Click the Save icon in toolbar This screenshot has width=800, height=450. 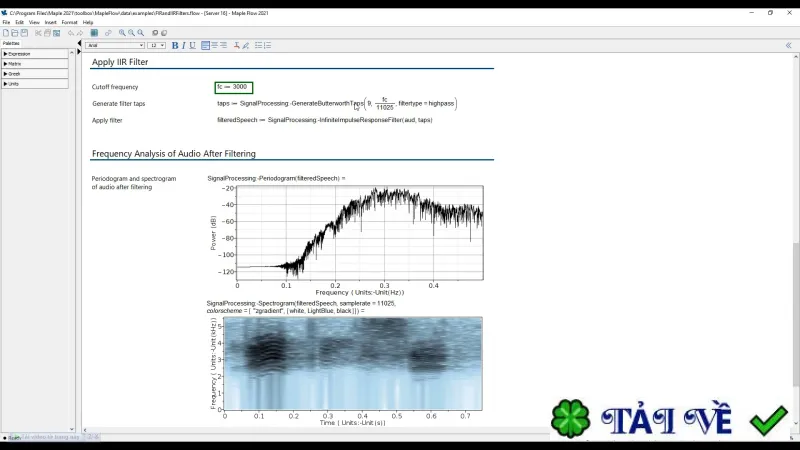(x=24, y=33)
